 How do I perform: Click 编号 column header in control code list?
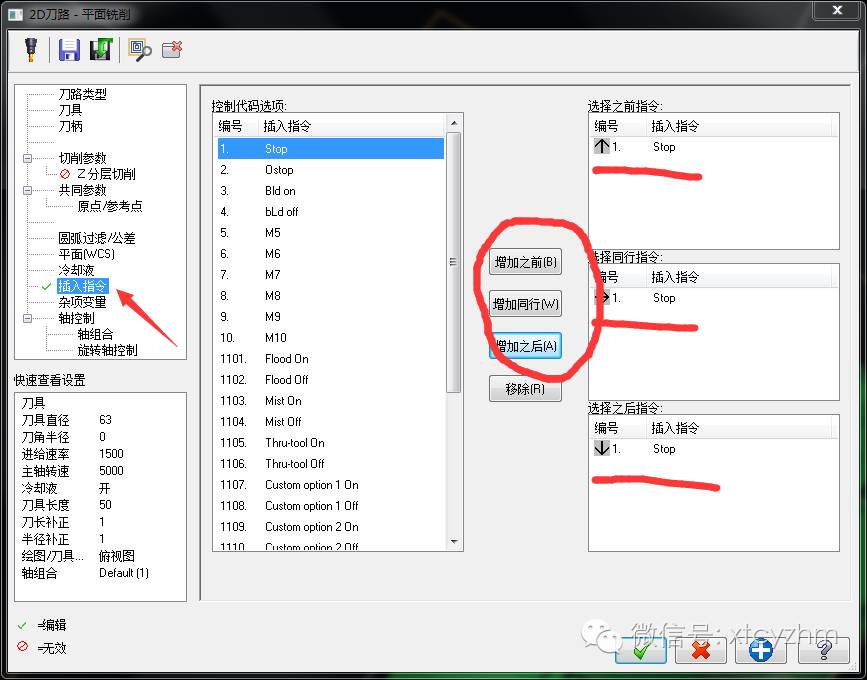pyautogui.click(x=236, y=126)
